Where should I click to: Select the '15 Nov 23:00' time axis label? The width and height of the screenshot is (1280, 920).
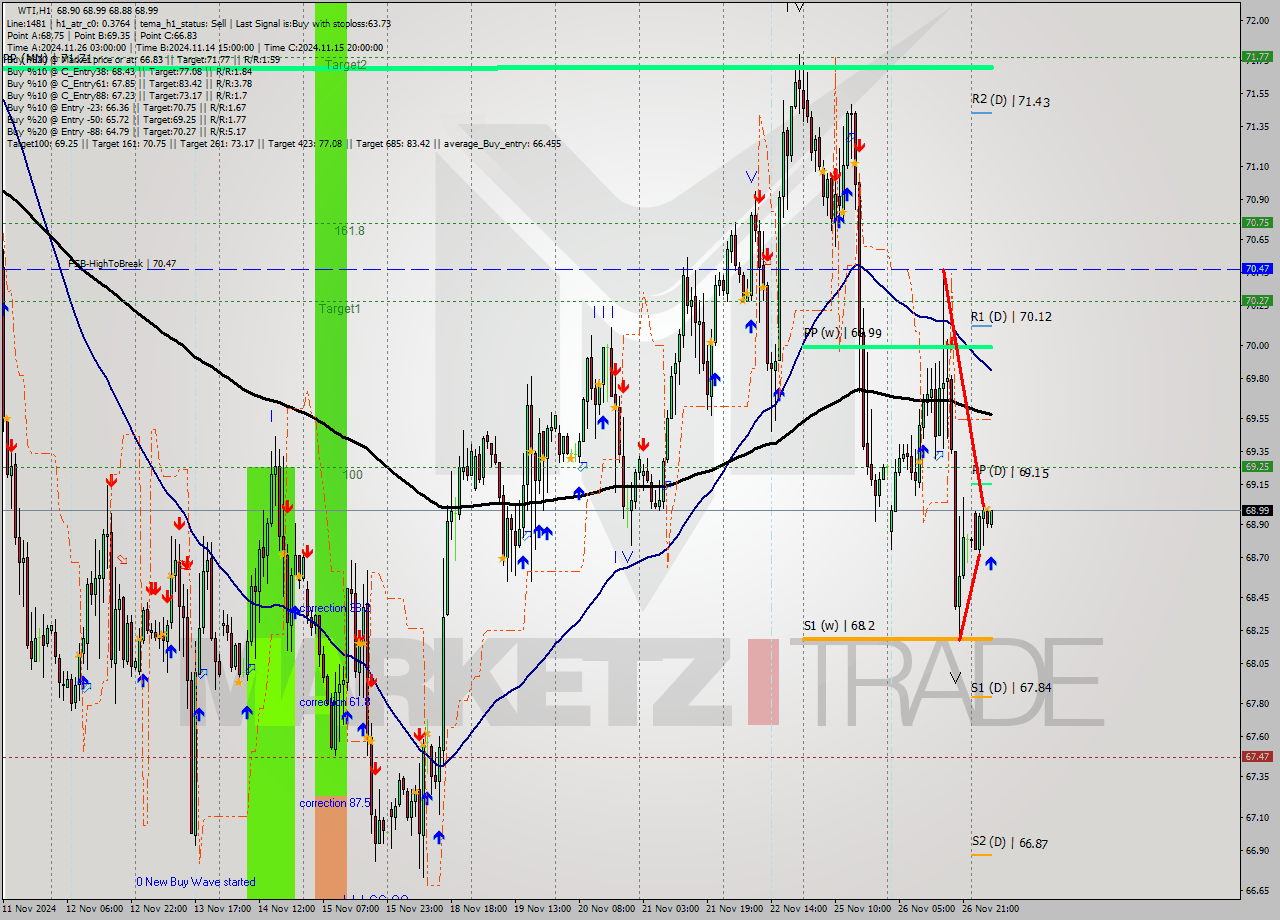coord(415,909)
